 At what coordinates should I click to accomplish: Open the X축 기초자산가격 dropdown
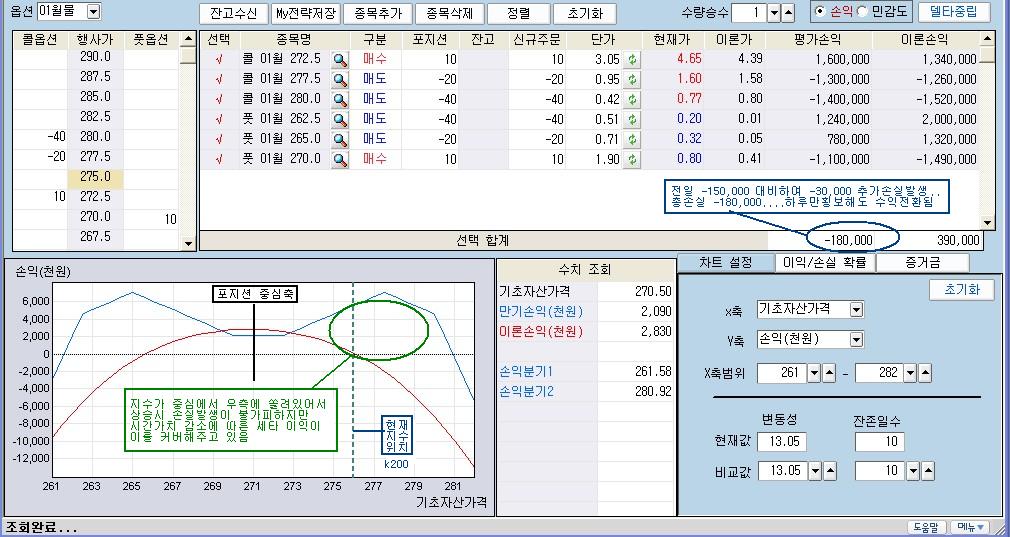pyautogui.click(x=856, y=310)
